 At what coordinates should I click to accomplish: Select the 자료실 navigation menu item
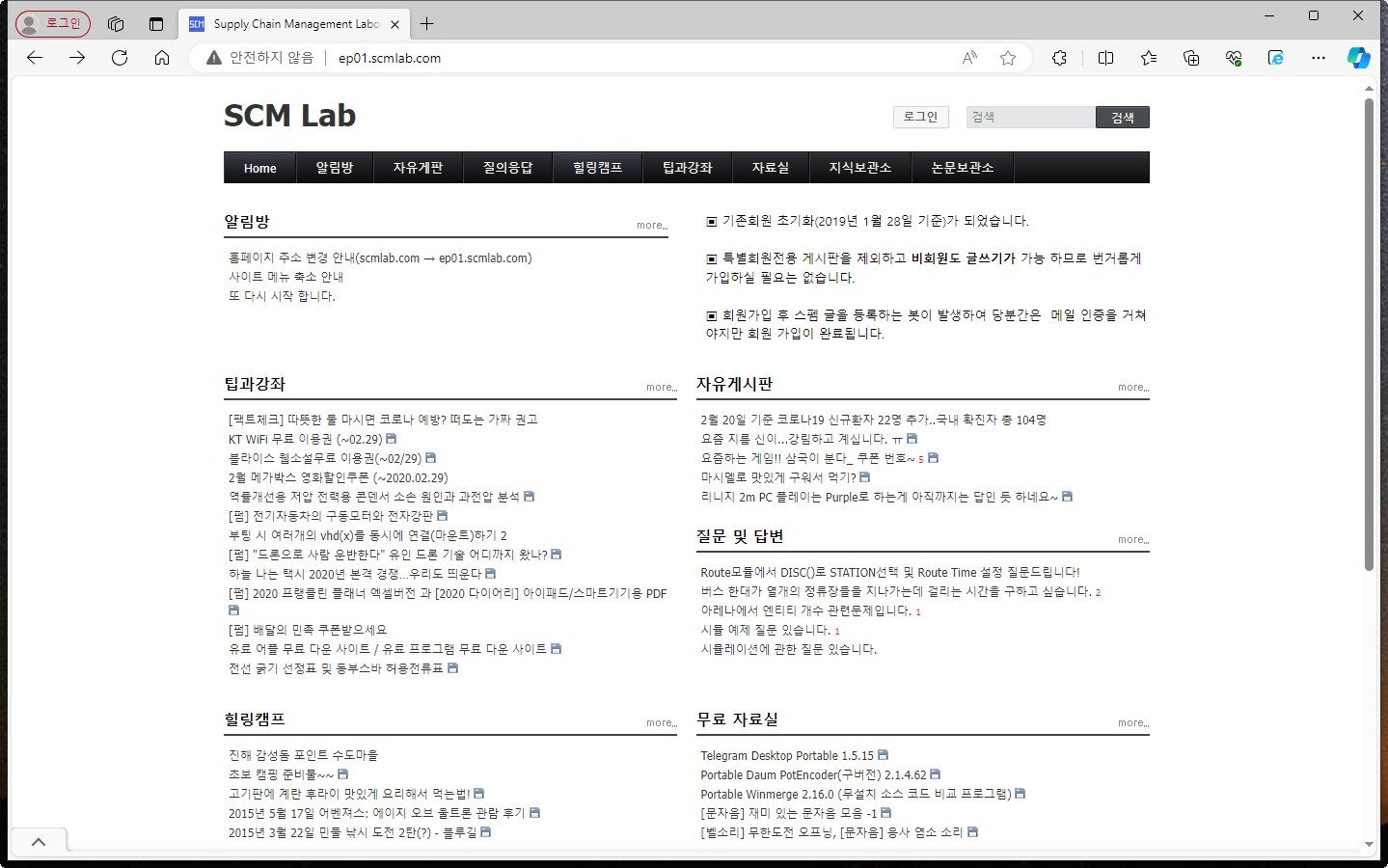(x=770, y=167)
